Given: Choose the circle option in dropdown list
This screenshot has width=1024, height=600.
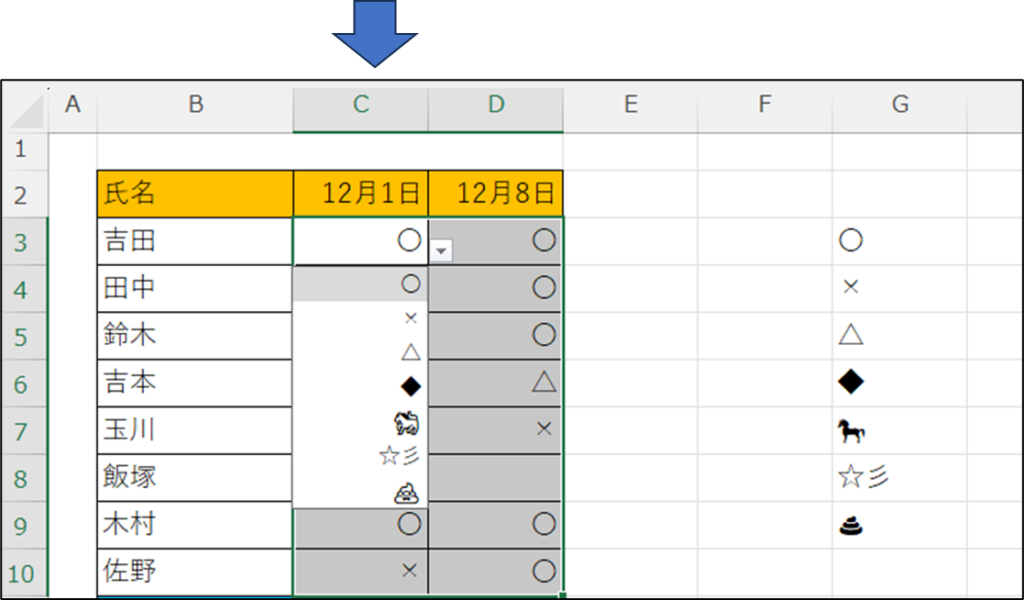Looking at the screenshot, I should pos(360,284).
